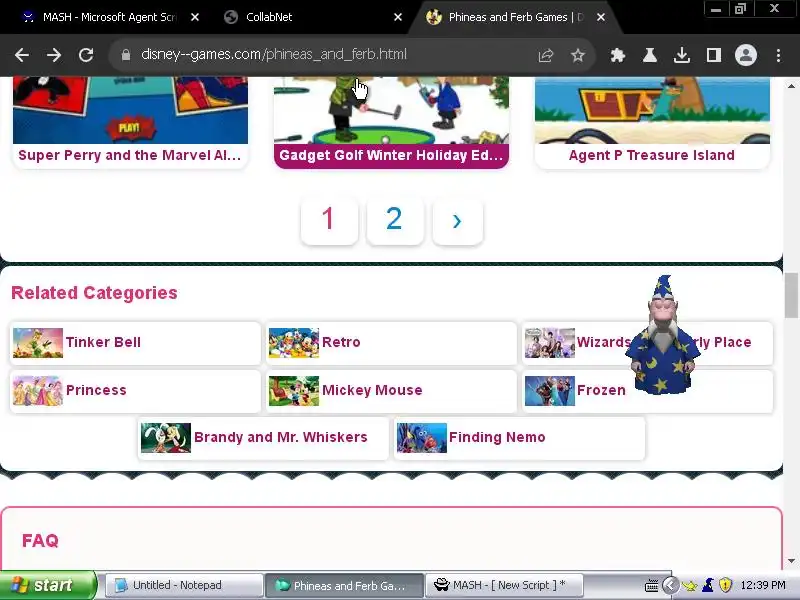The height and width of the screenshot is (600, 800).
Task: Click the Merlin wizard agent character
Action: (662, 337)
